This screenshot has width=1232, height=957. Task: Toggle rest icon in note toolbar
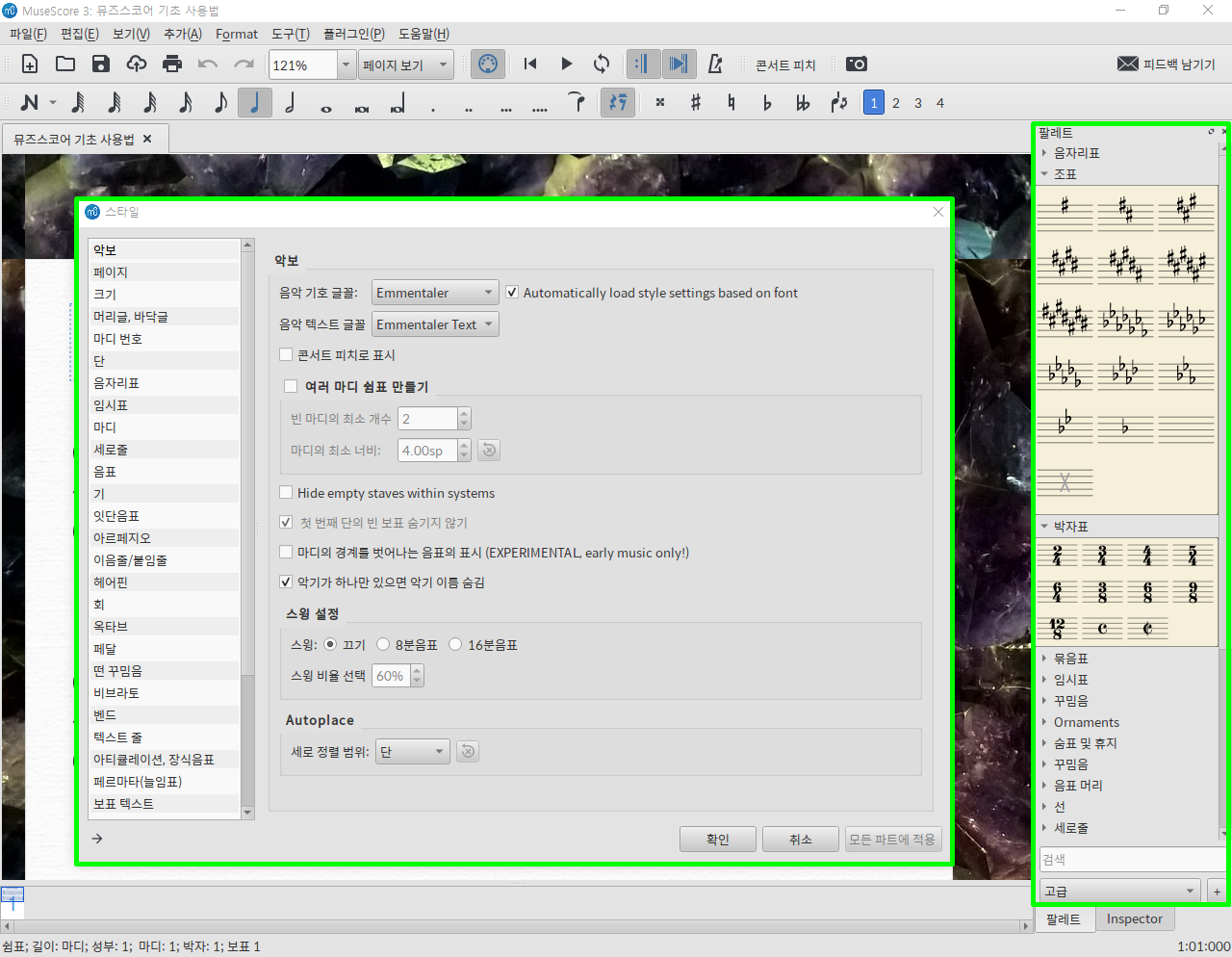(617, 102)
